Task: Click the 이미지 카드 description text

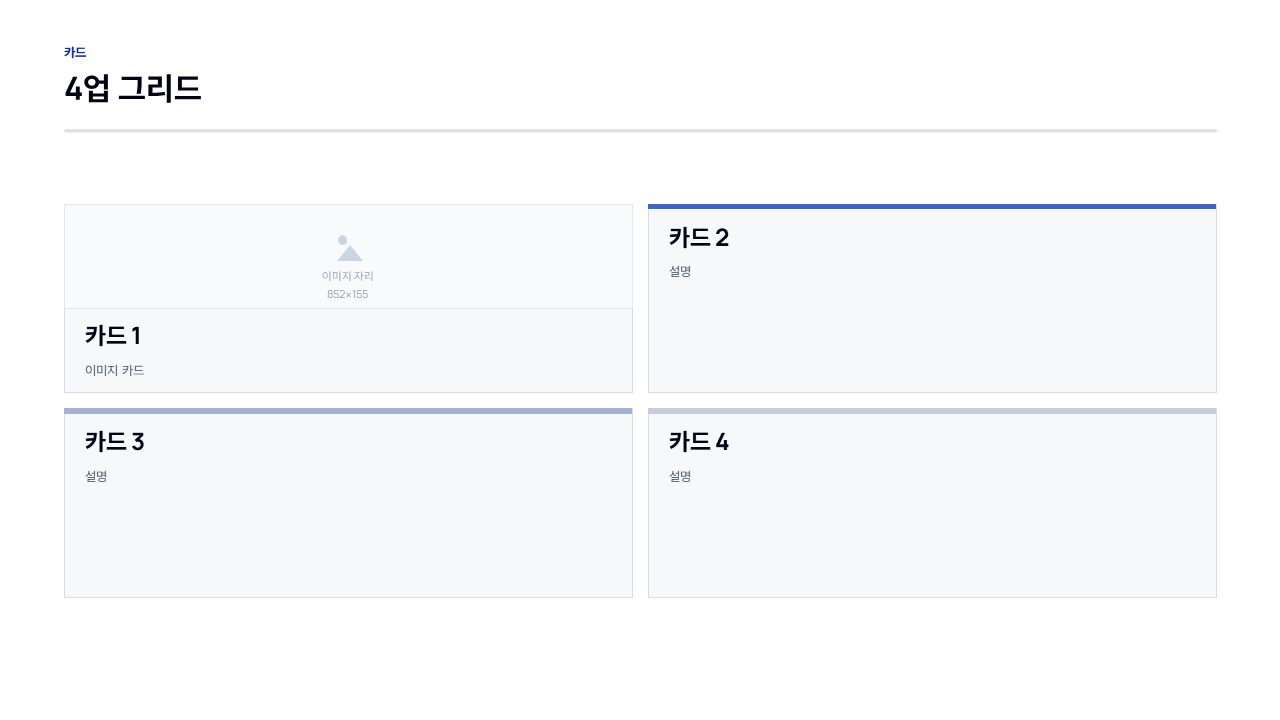Action: click(115, 370)
